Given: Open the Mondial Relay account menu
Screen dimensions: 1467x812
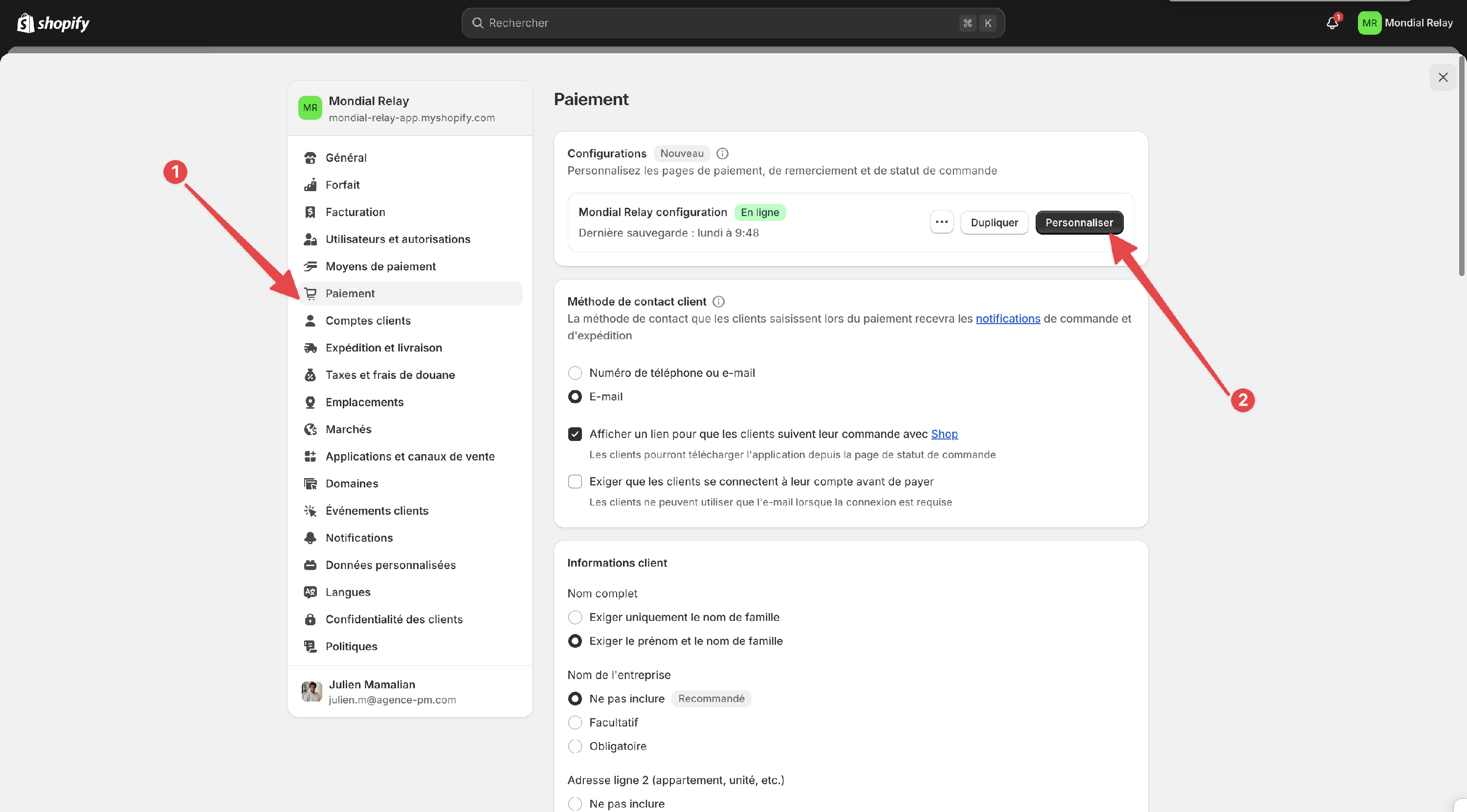Looking at the screenshot, I should (1405, 23).
